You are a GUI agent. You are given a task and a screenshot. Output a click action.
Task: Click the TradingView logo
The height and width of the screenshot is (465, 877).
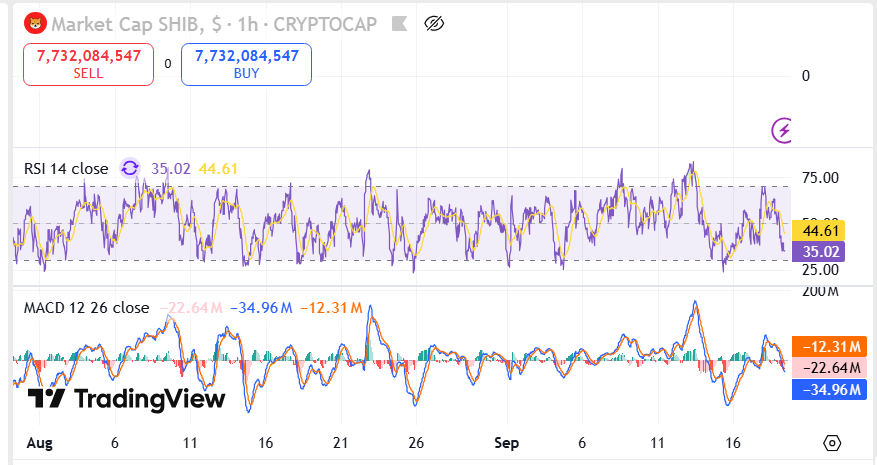(126, 400)
